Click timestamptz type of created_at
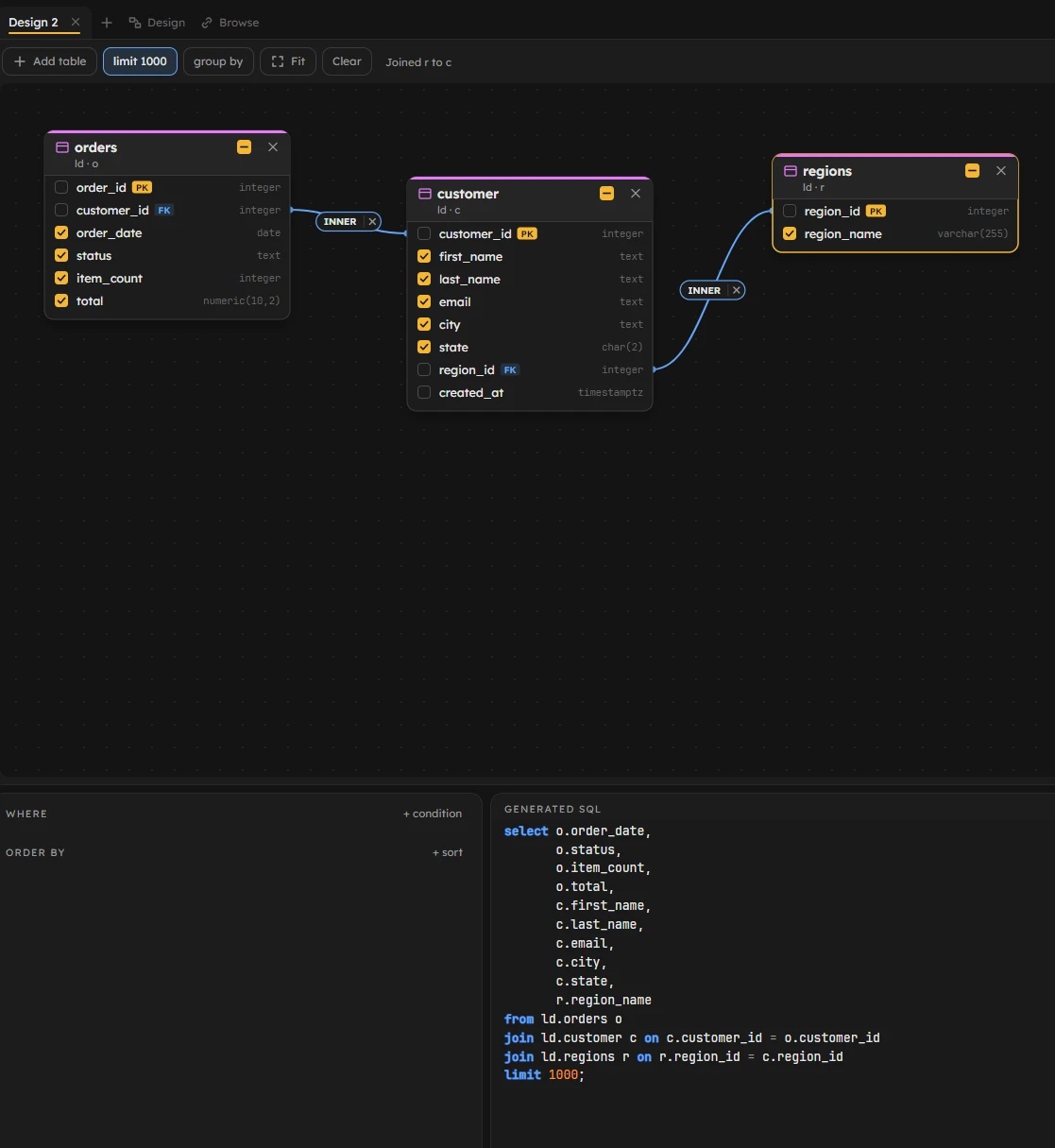1055x1148 pixels. 610,392
